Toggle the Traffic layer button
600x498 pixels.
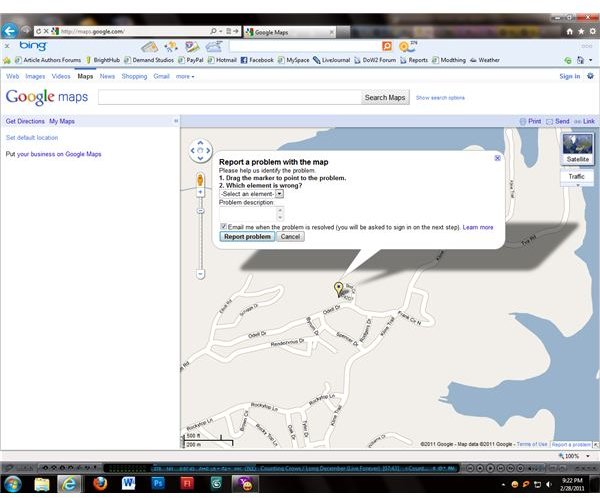(577, 176)
